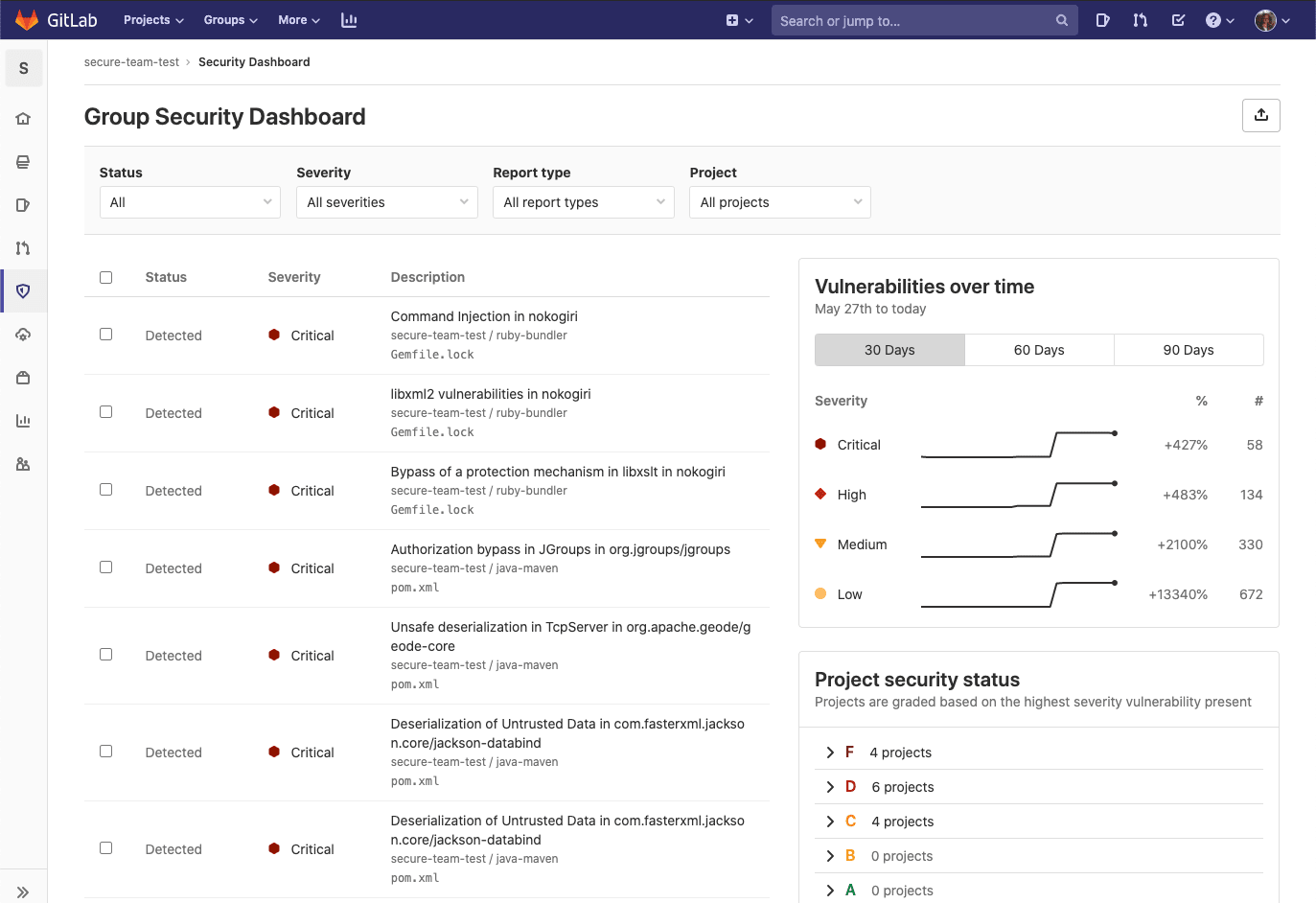Switch to the 60 Days view
The height and width of the screenshot is (903, 1316).
pyautogui.click(x=1039, y=349)
